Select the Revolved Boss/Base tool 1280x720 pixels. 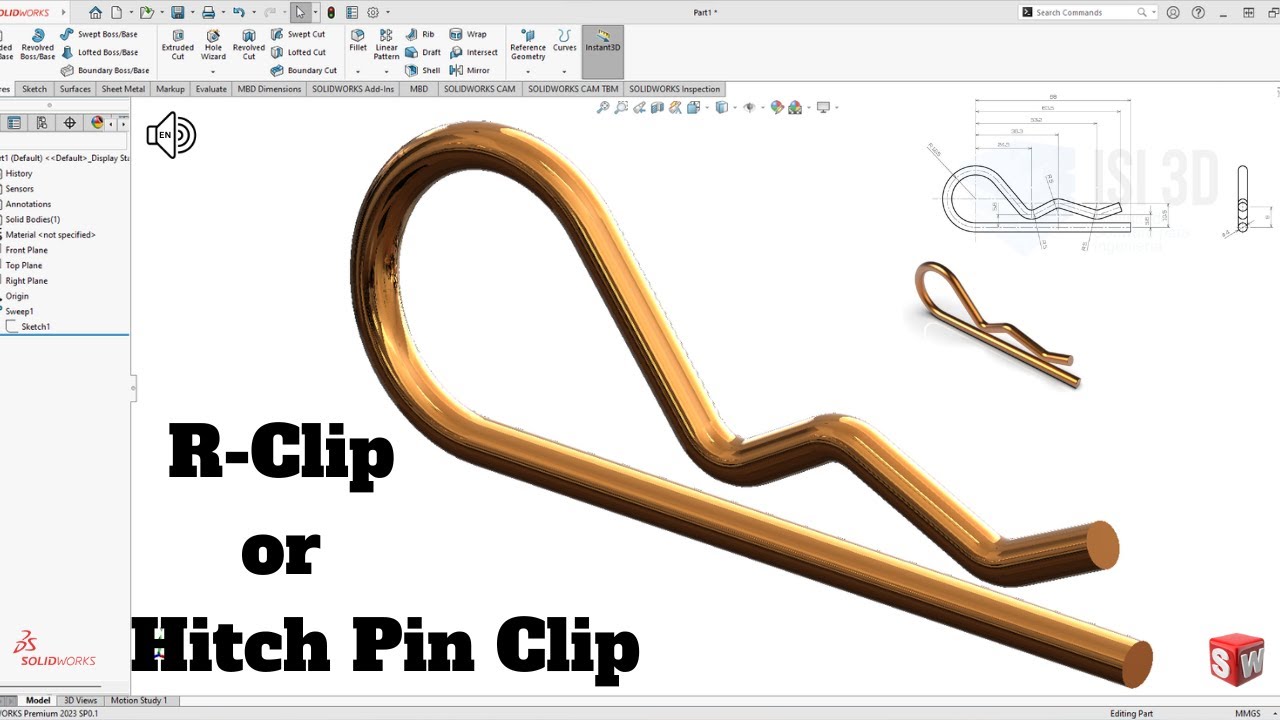[38, 45]
